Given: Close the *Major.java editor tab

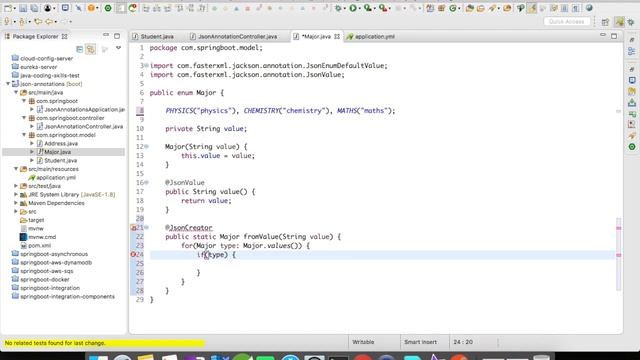Looking at the screenshot, I should tap(337, 36).
